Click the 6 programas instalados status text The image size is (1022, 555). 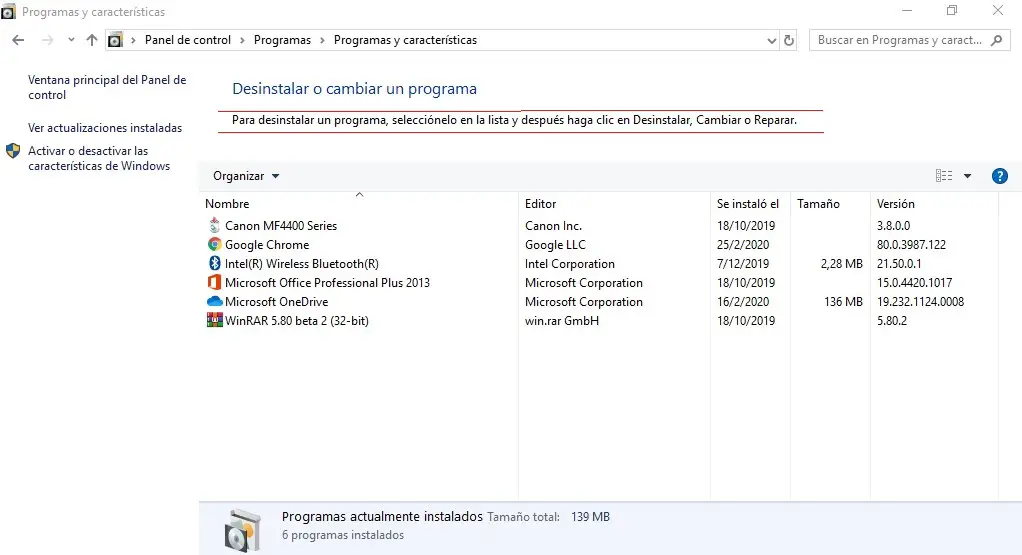[x=343, y=535]
